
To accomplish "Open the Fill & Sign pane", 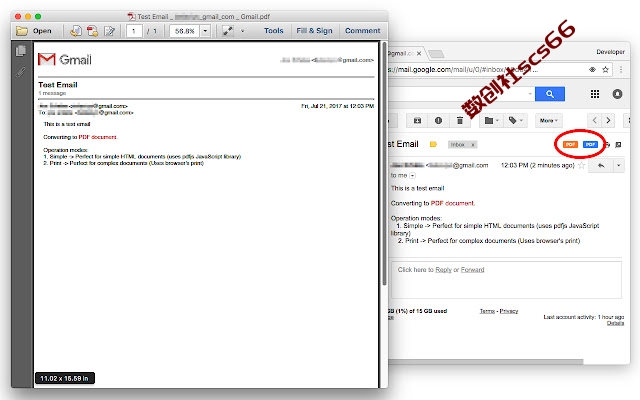I will coord(314,31).
